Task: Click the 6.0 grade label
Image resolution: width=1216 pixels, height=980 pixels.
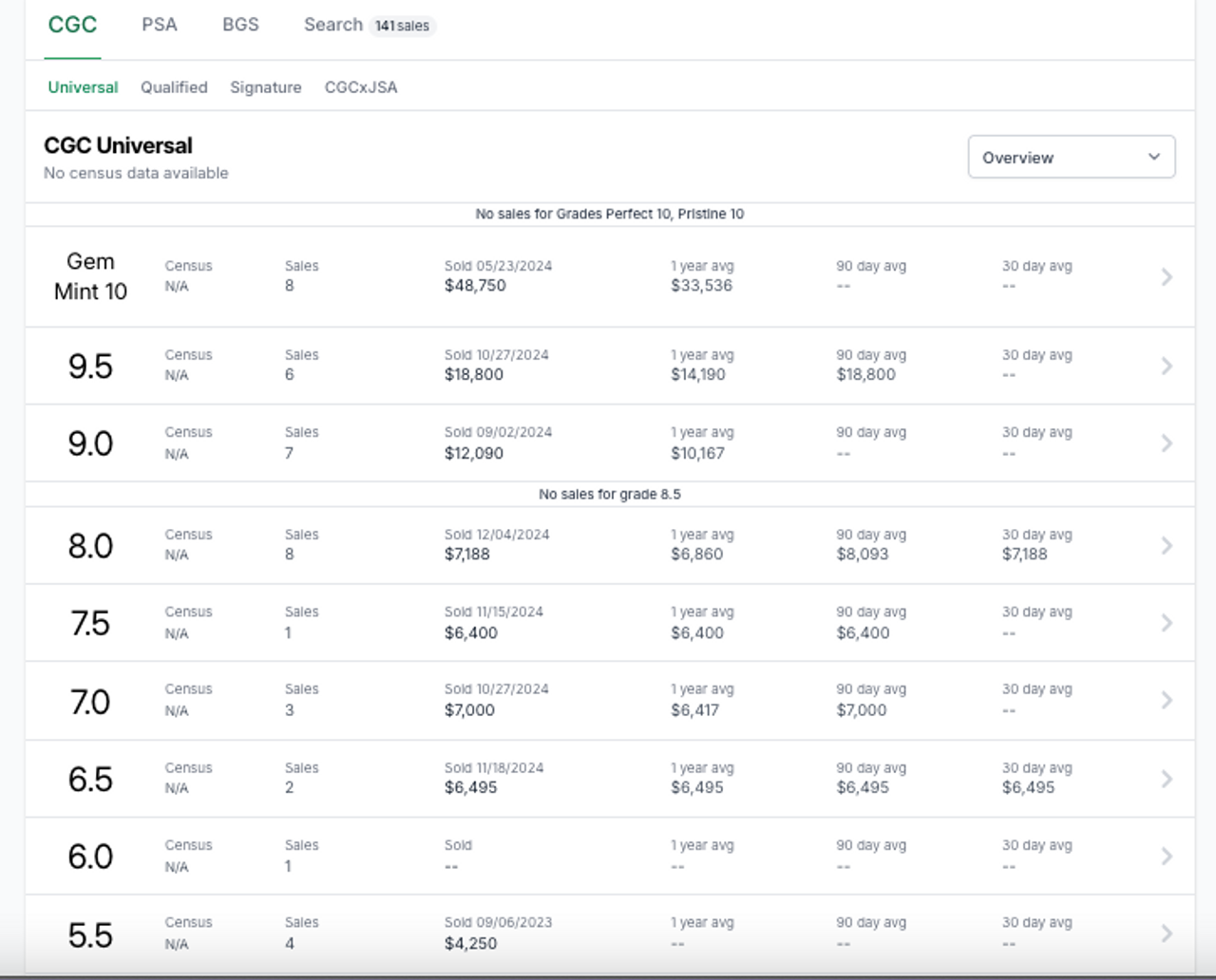Action: click(90, 857)
